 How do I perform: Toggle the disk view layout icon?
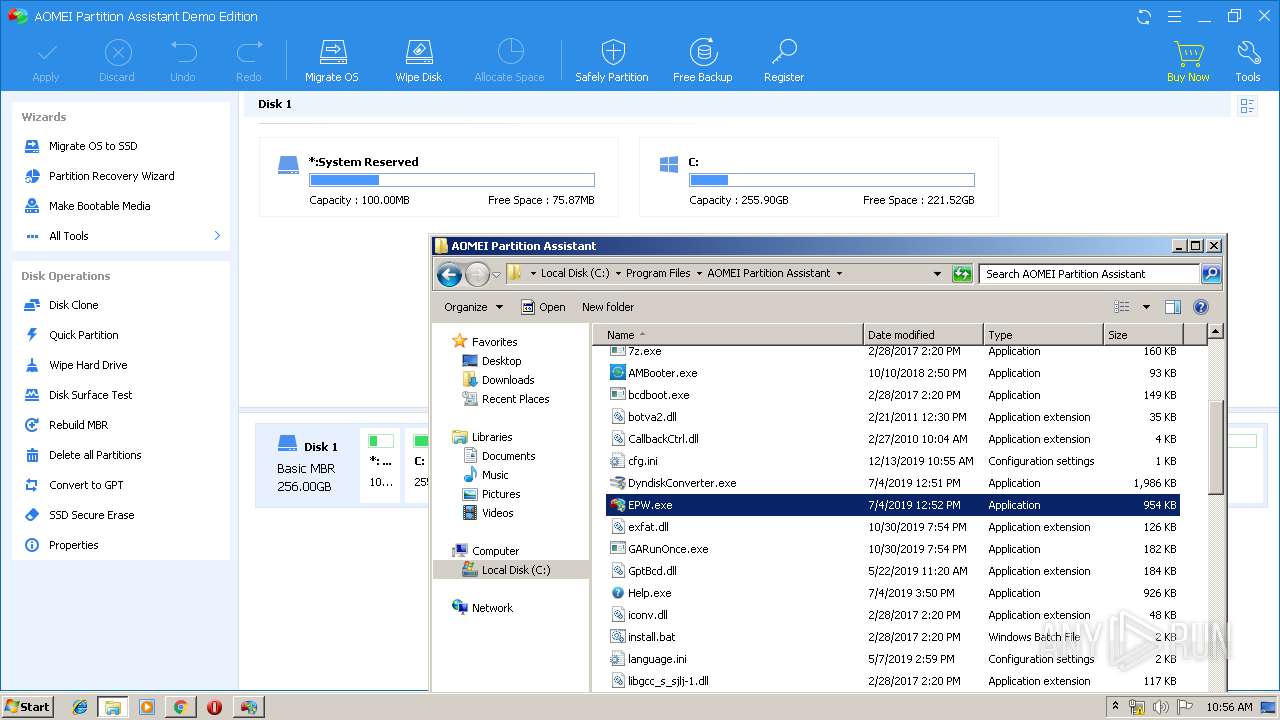click(x=1247, y=105)
